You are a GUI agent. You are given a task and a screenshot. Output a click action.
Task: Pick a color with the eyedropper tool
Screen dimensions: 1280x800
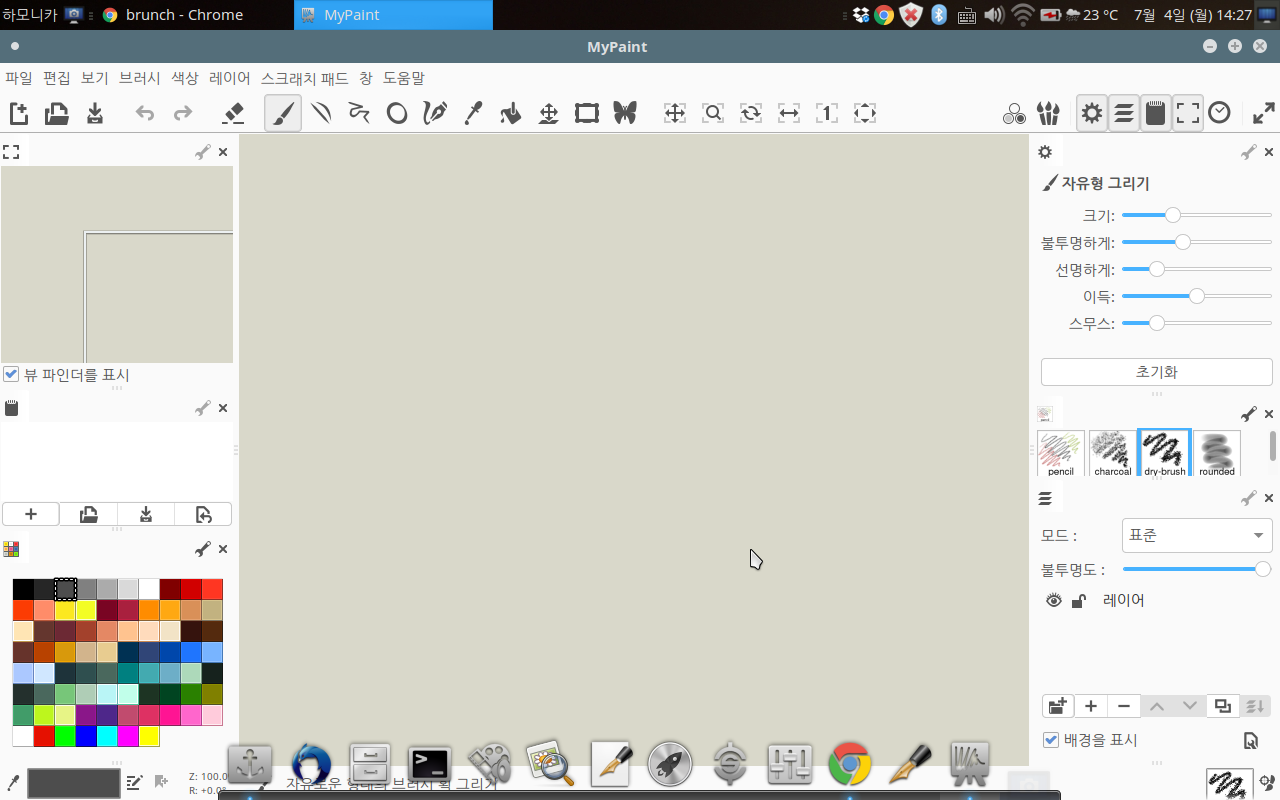tap(473, 113)
